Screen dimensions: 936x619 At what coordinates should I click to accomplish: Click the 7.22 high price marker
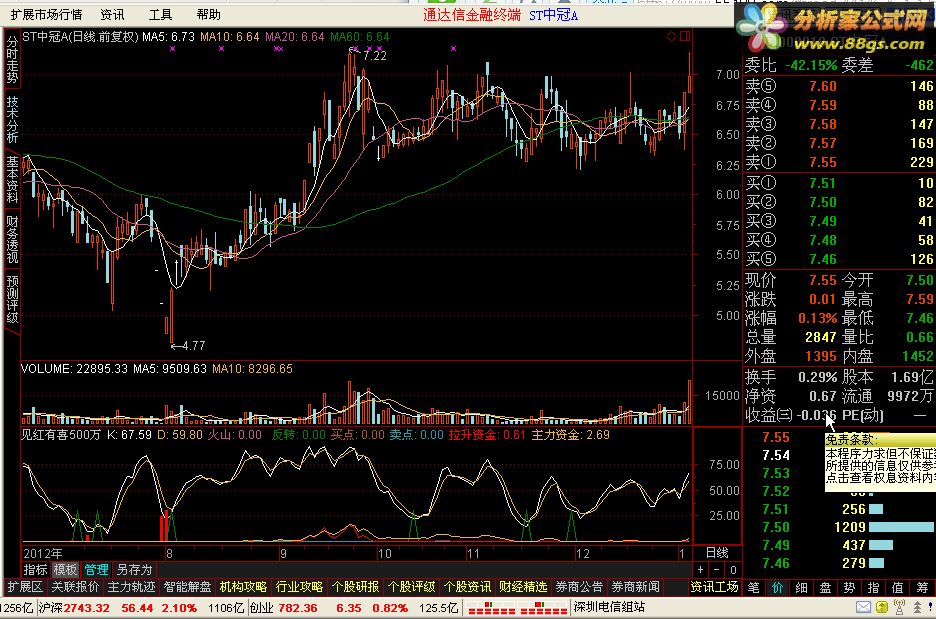[375, 56]
